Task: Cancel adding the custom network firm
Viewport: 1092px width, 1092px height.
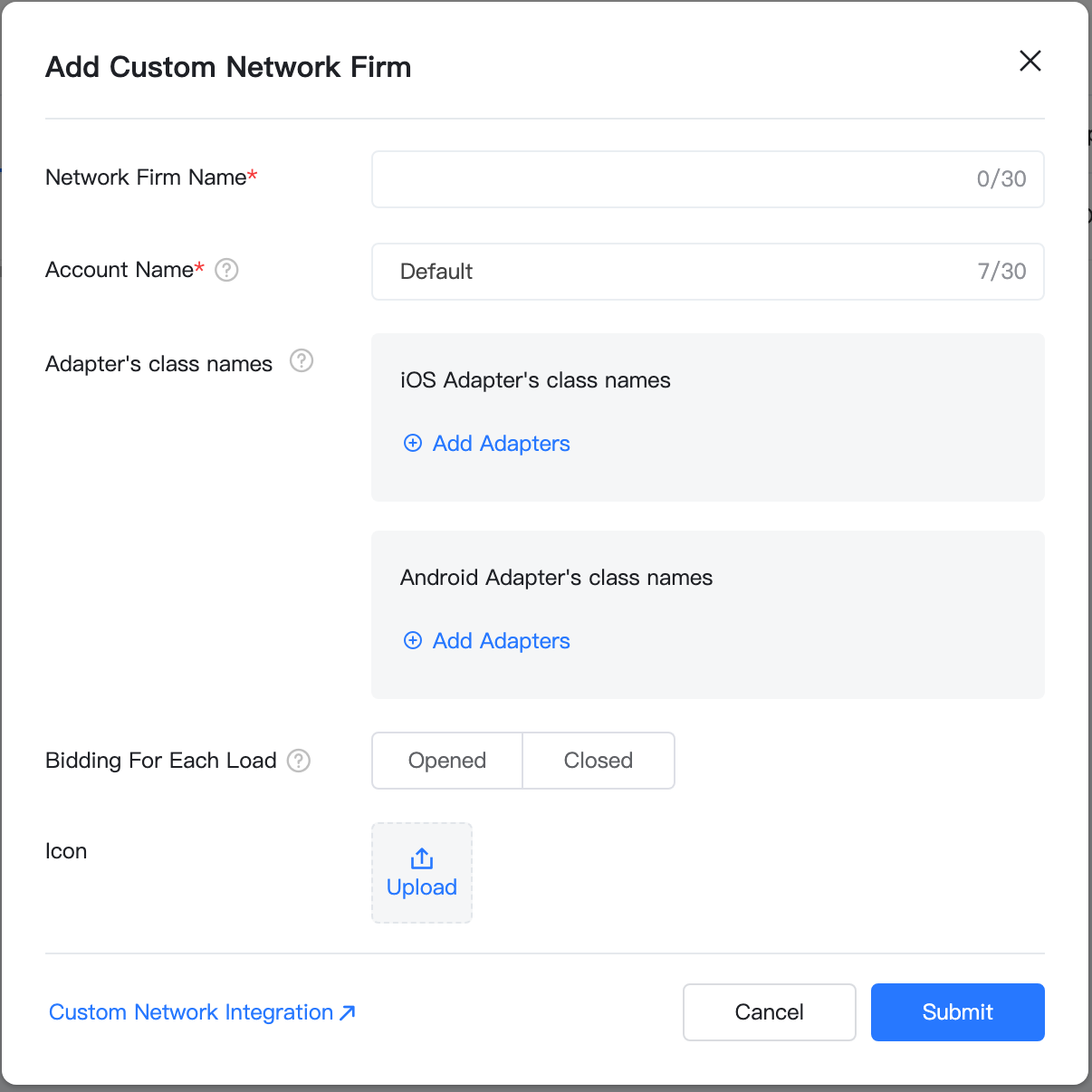Action: coord(769,1012)
